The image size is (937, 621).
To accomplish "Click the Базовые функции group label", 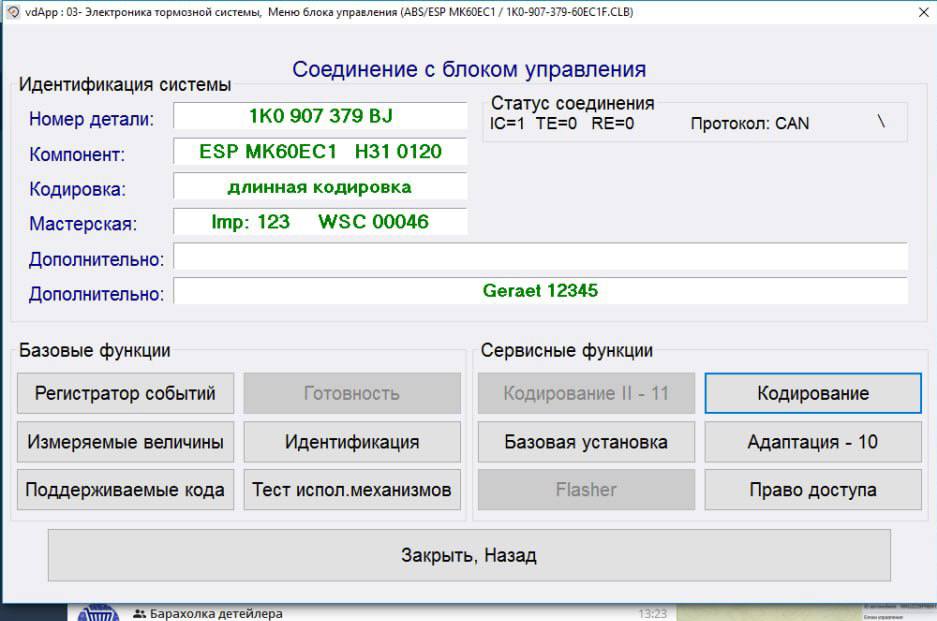I will (x=94, y=350).
